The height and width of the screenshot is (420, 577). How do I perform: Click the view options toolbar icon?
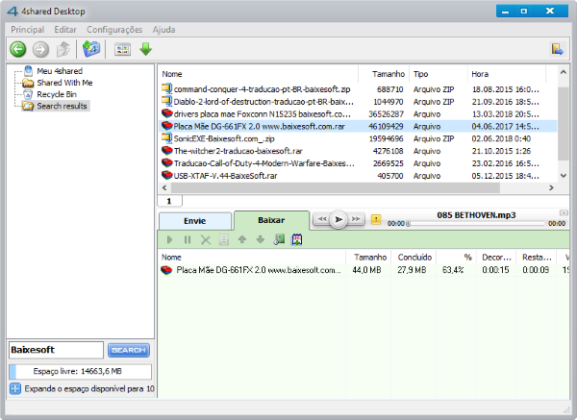(123, 49)
